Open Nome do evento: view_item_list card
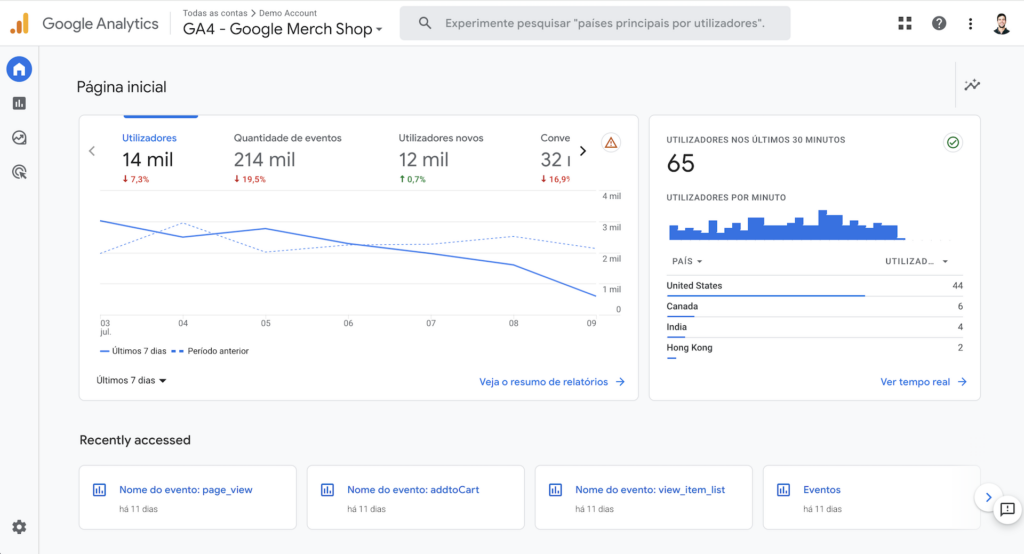1024x554 pixels. point(643,497)
